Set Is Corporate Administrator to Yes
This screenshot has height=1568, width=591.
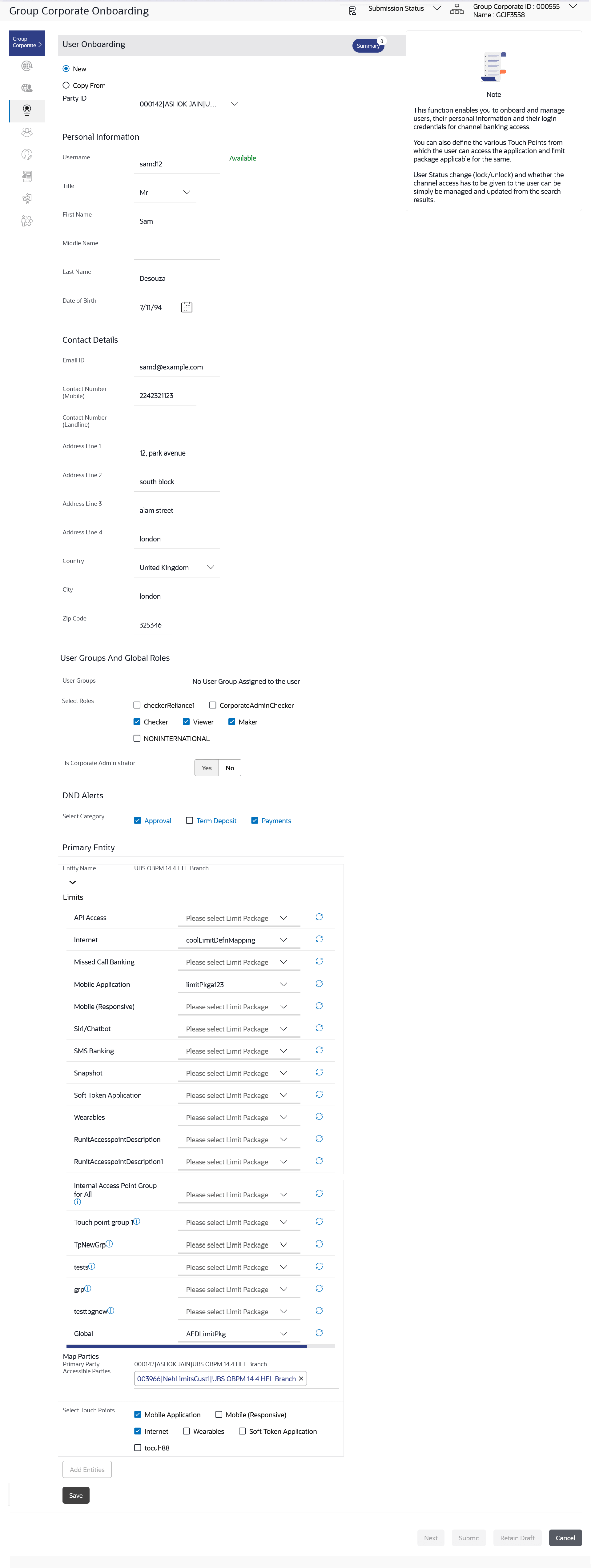tap(207, 768)
